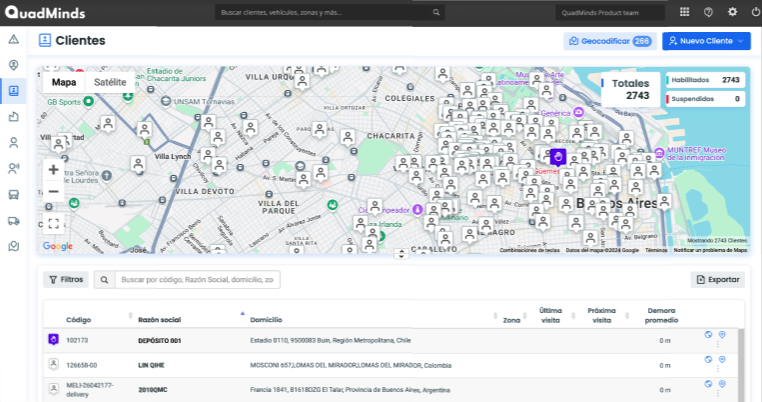This screenshot has height=402, width=762.
Task: Click the purple depot marker on map
Action: (x=558, y=157)
